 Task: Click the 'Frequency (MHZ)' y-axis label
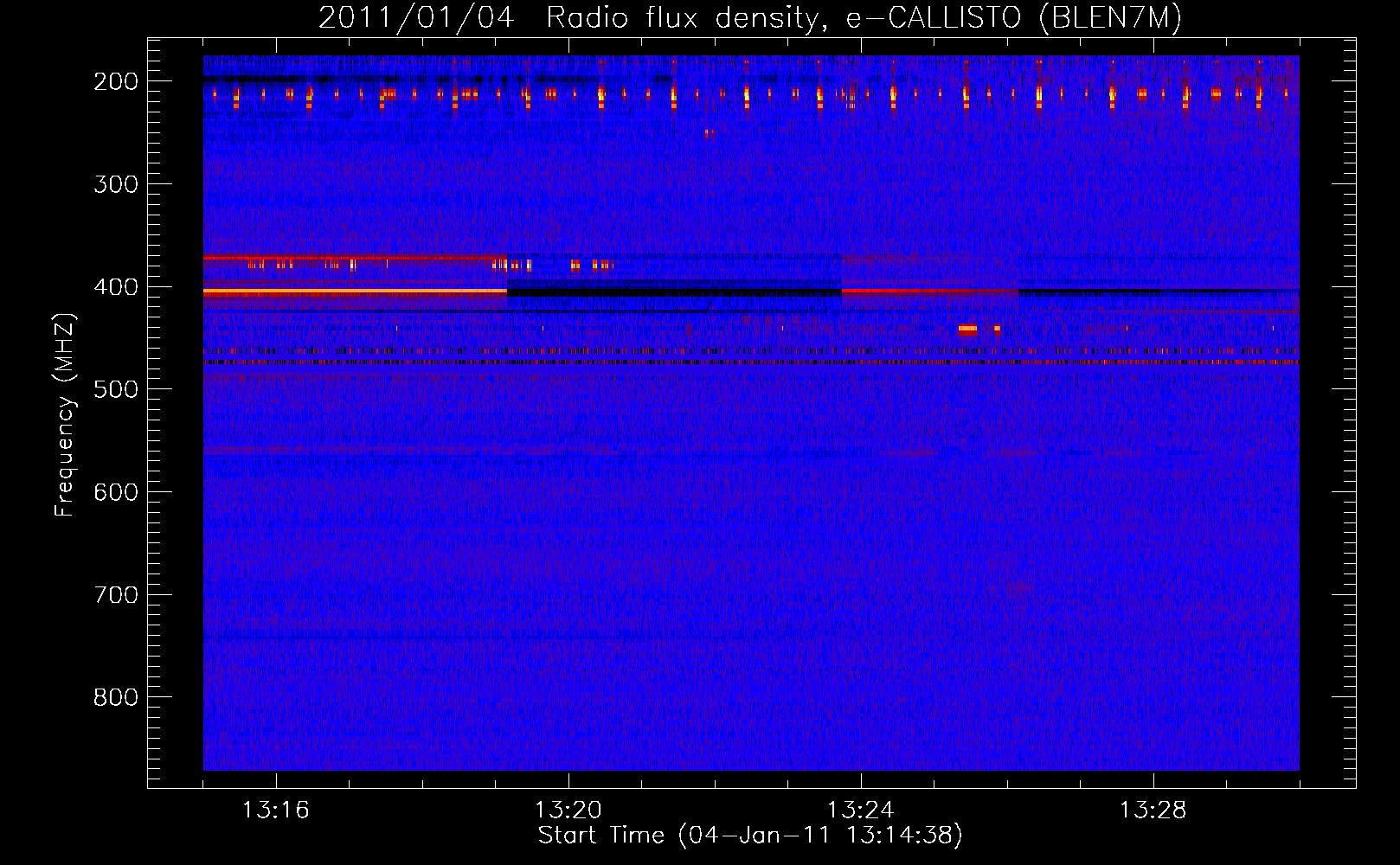pos(65,414)
